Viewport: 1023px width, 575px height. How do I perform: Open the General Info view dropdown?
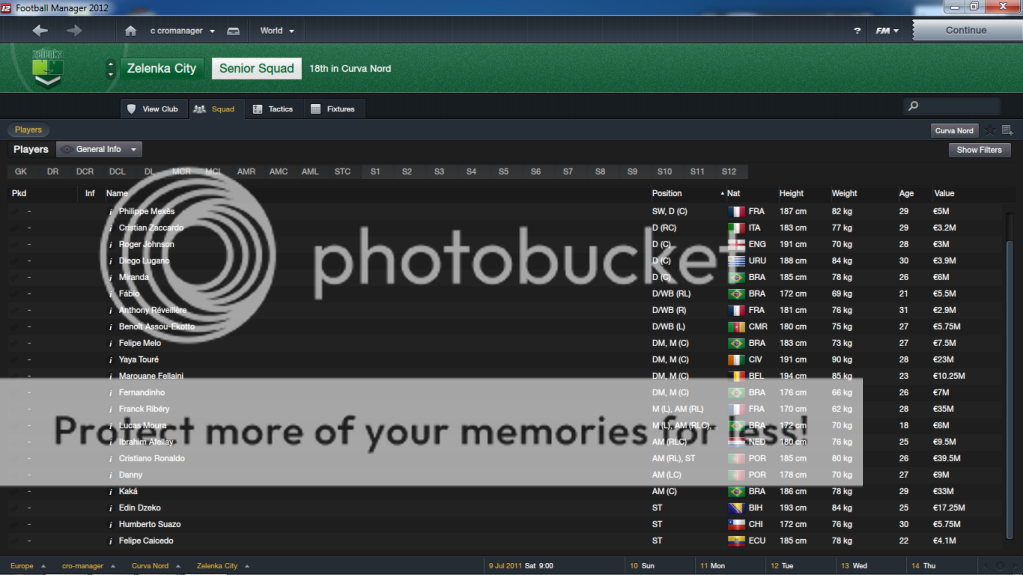point(99,149)
